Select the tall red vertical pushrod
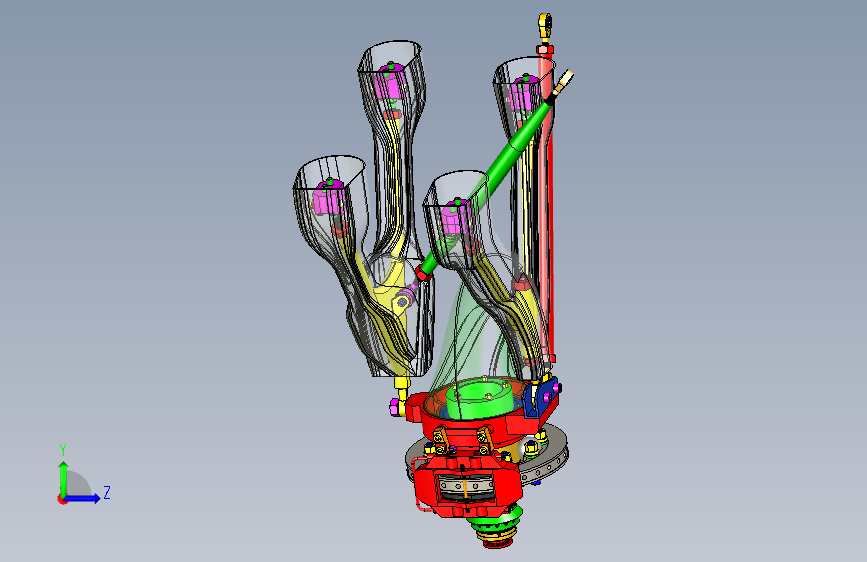The width and height of the screenshot is (867, 562). (546, 205)
